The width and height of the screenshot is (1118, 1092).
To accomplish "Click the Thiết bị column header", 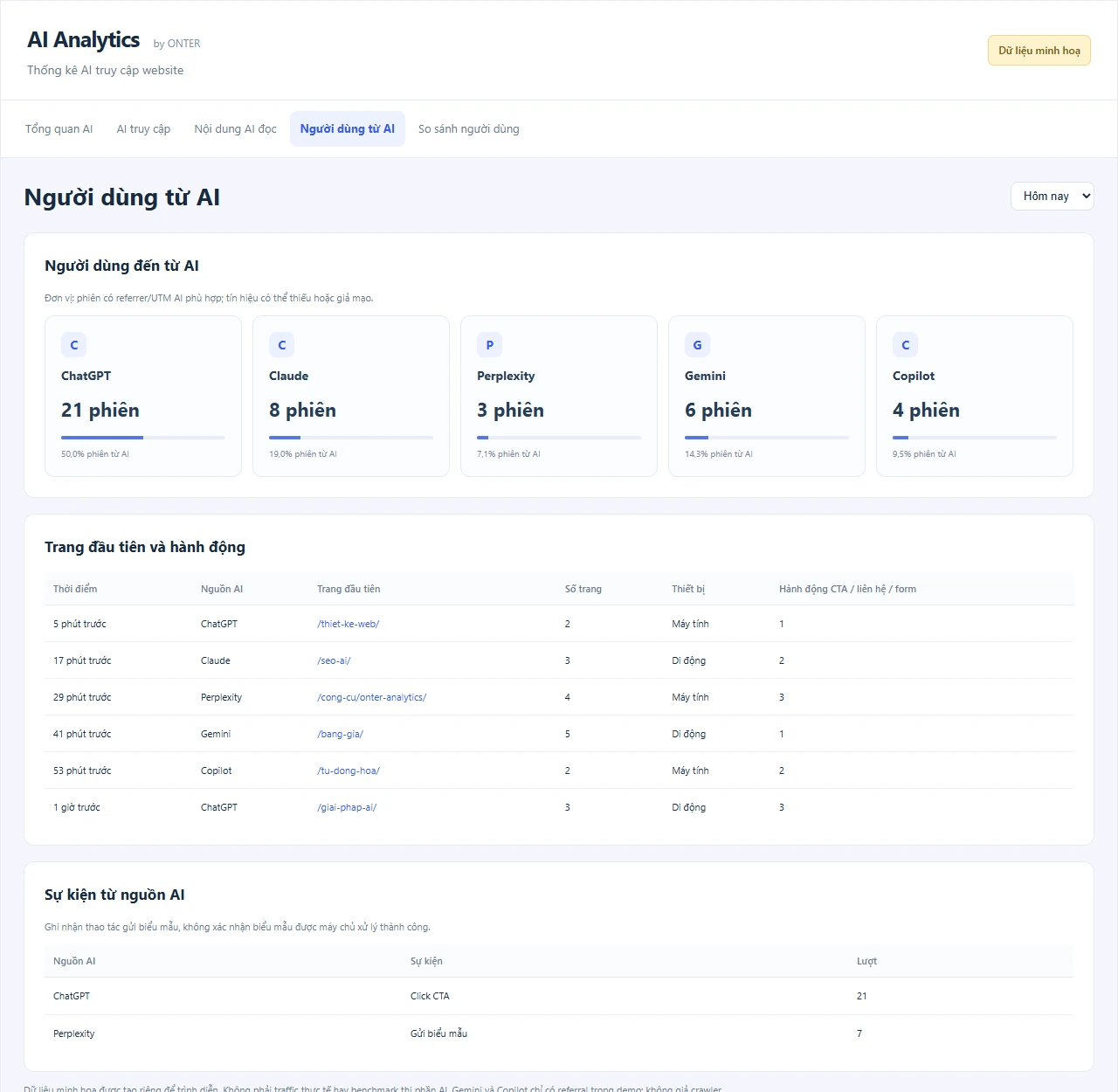I will pos(688,589).
